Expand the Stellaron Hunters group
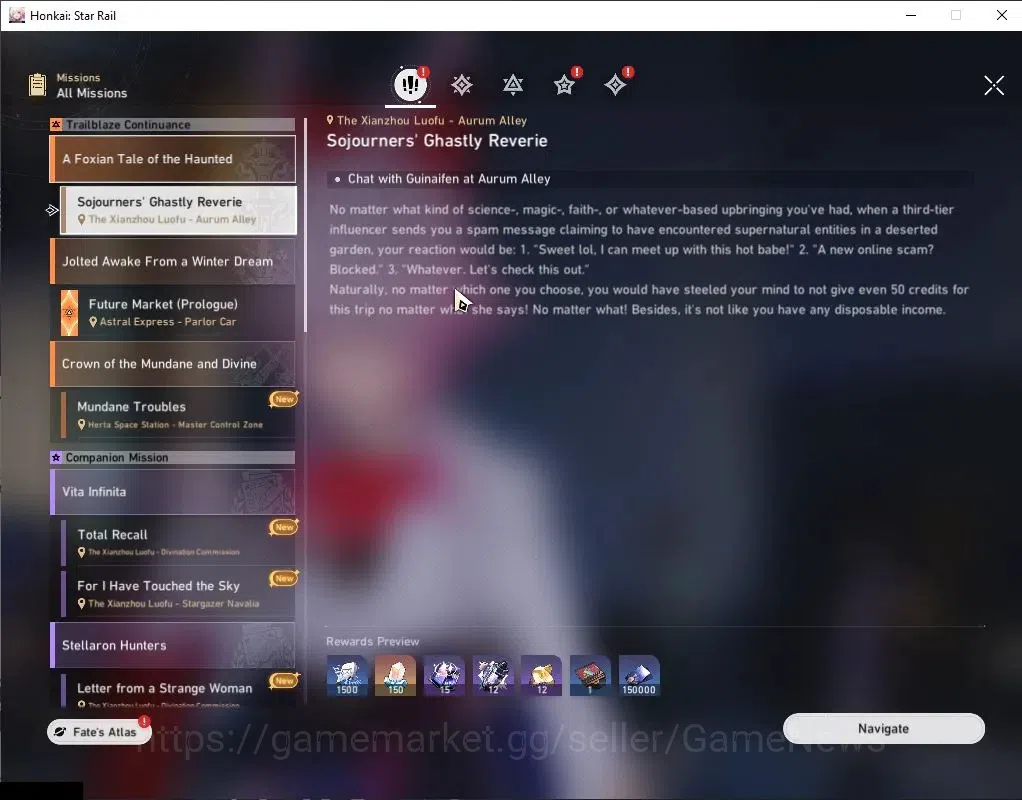1022x800 pixels. [173, 645]
